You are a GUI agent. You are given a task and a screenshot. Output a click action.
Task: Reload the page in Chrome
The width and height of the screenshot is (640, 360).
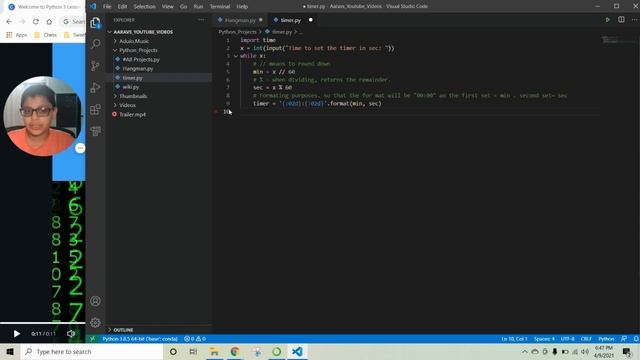point(36,22)
